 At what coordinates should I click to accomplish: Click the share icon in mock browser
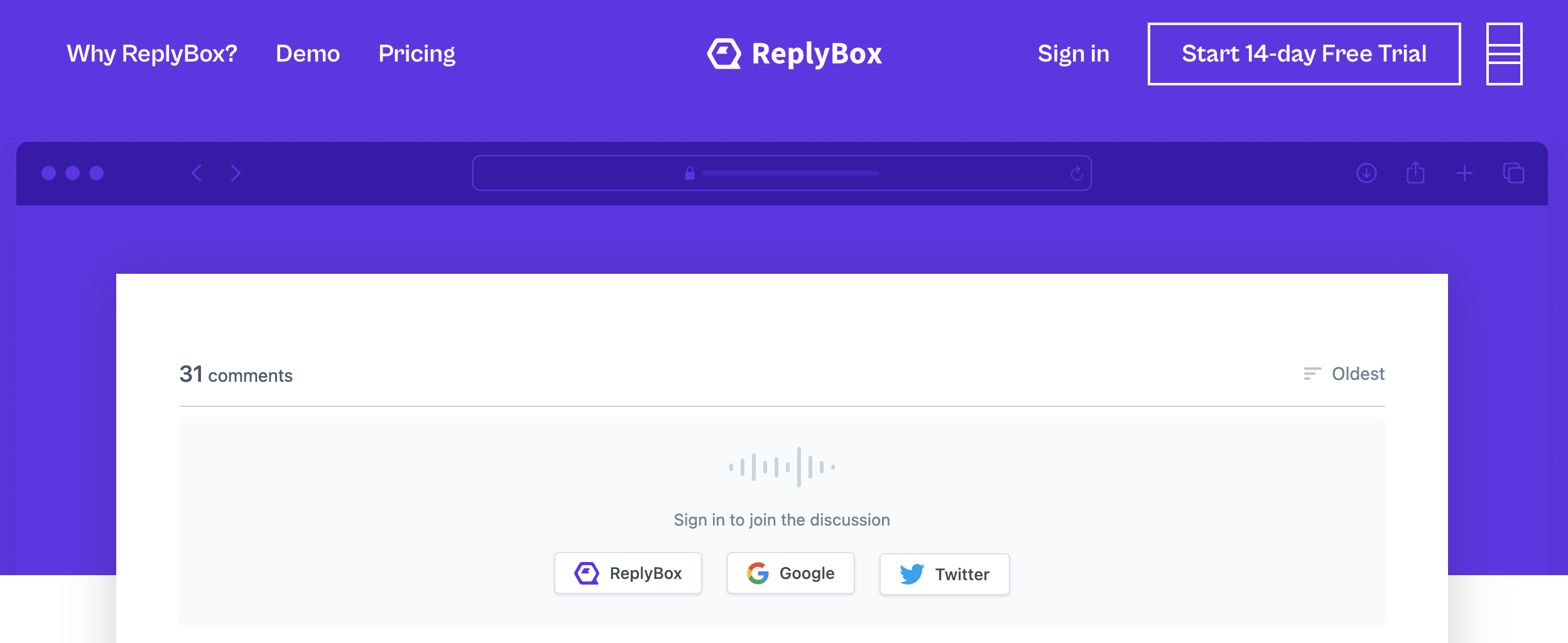(x=1415, y=172)
